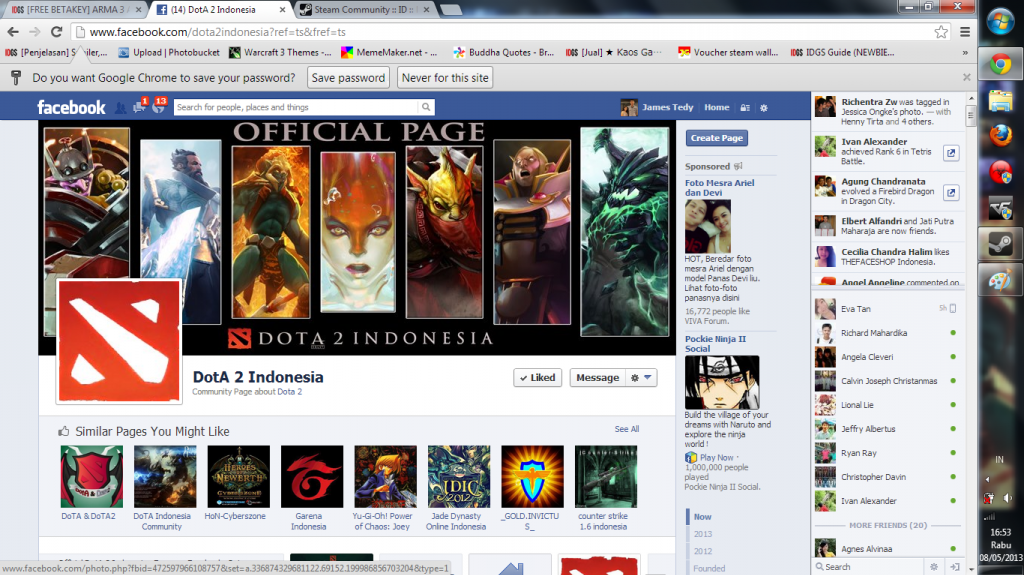Open Windows Explorer folder in taskbar
The image size is (1024, 575).
pos(1000,101)
